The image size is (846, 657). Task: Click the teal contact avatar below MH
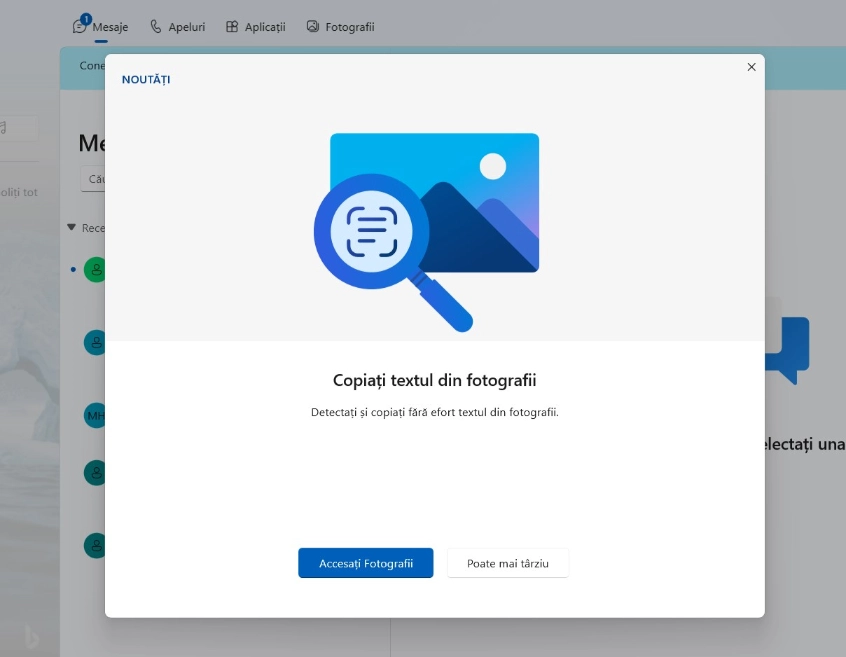click(x=95, y=472)
